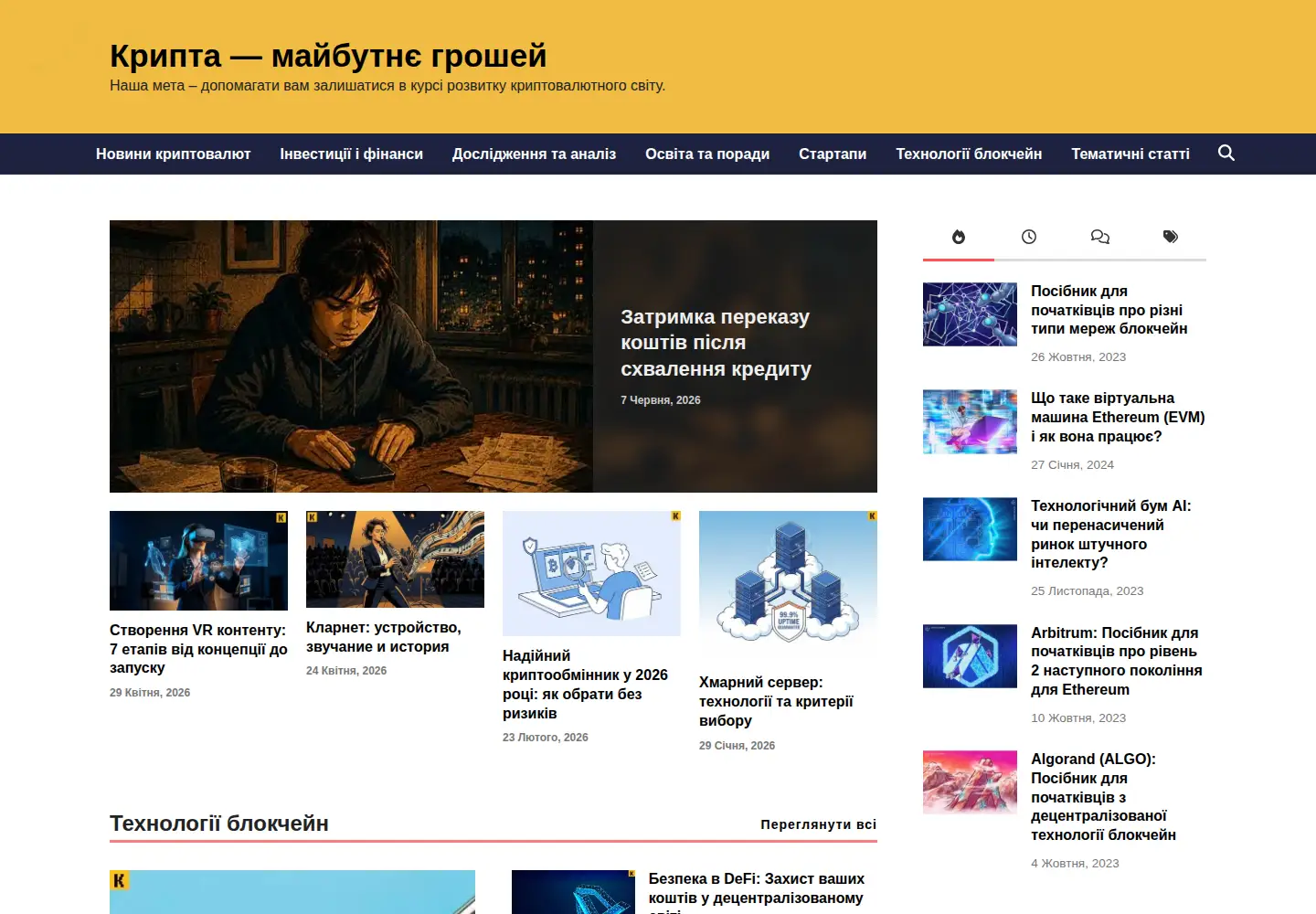Open the Освіта та поради menu item
The width and height of the screenshot is (1316, 914).
707,154
